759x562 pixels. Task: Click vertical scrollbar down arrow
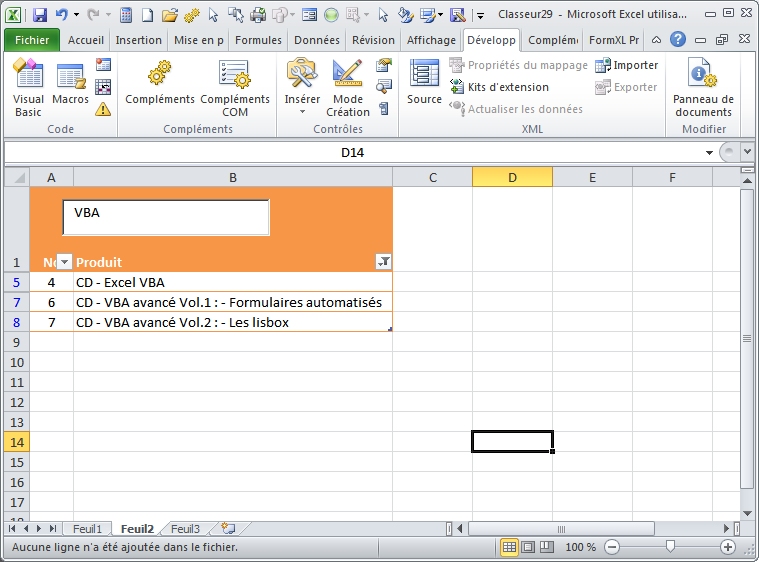coord(747,514)
